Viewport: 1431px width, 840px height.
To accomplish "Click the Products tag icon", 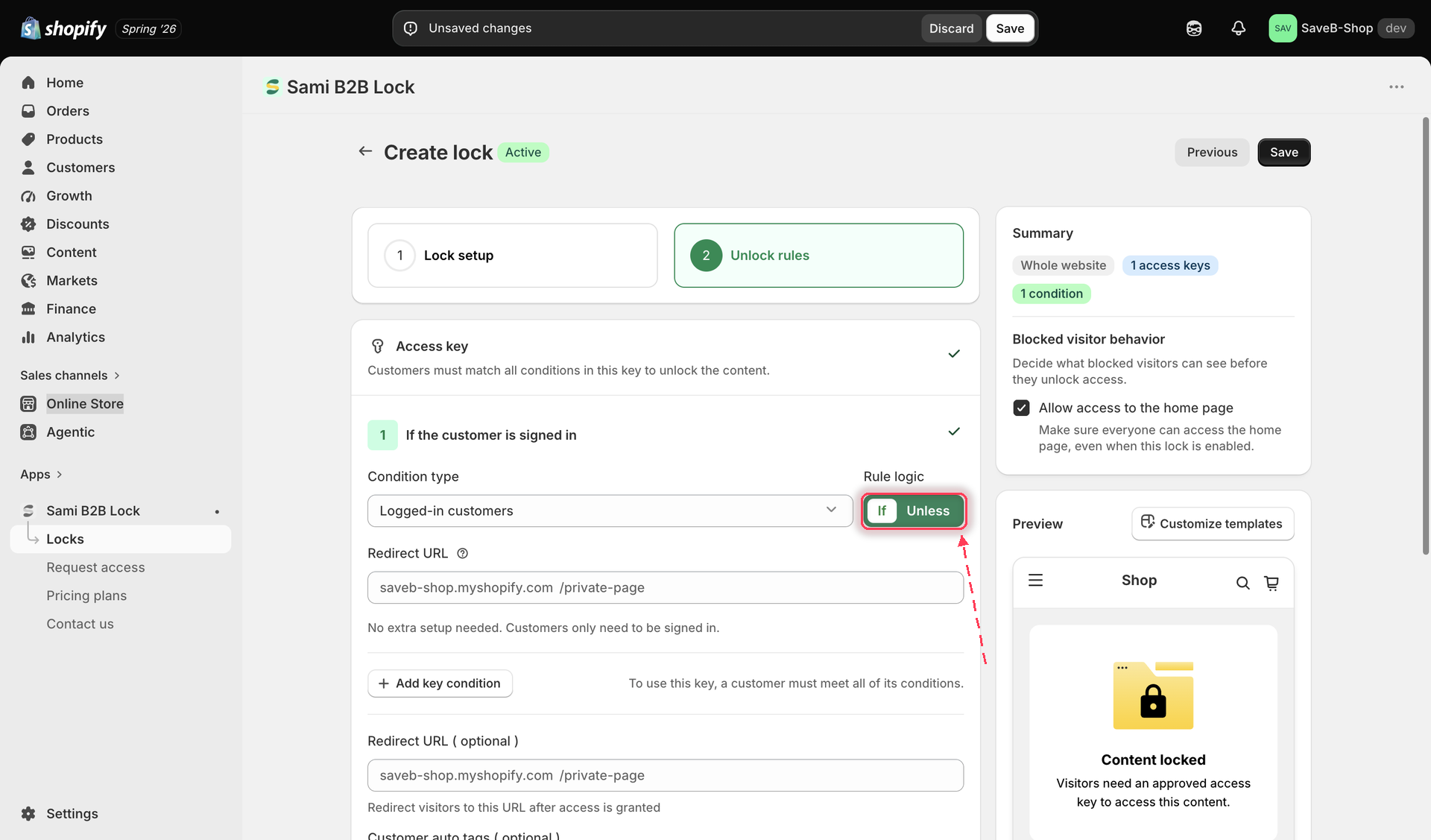I will point(28,139).
